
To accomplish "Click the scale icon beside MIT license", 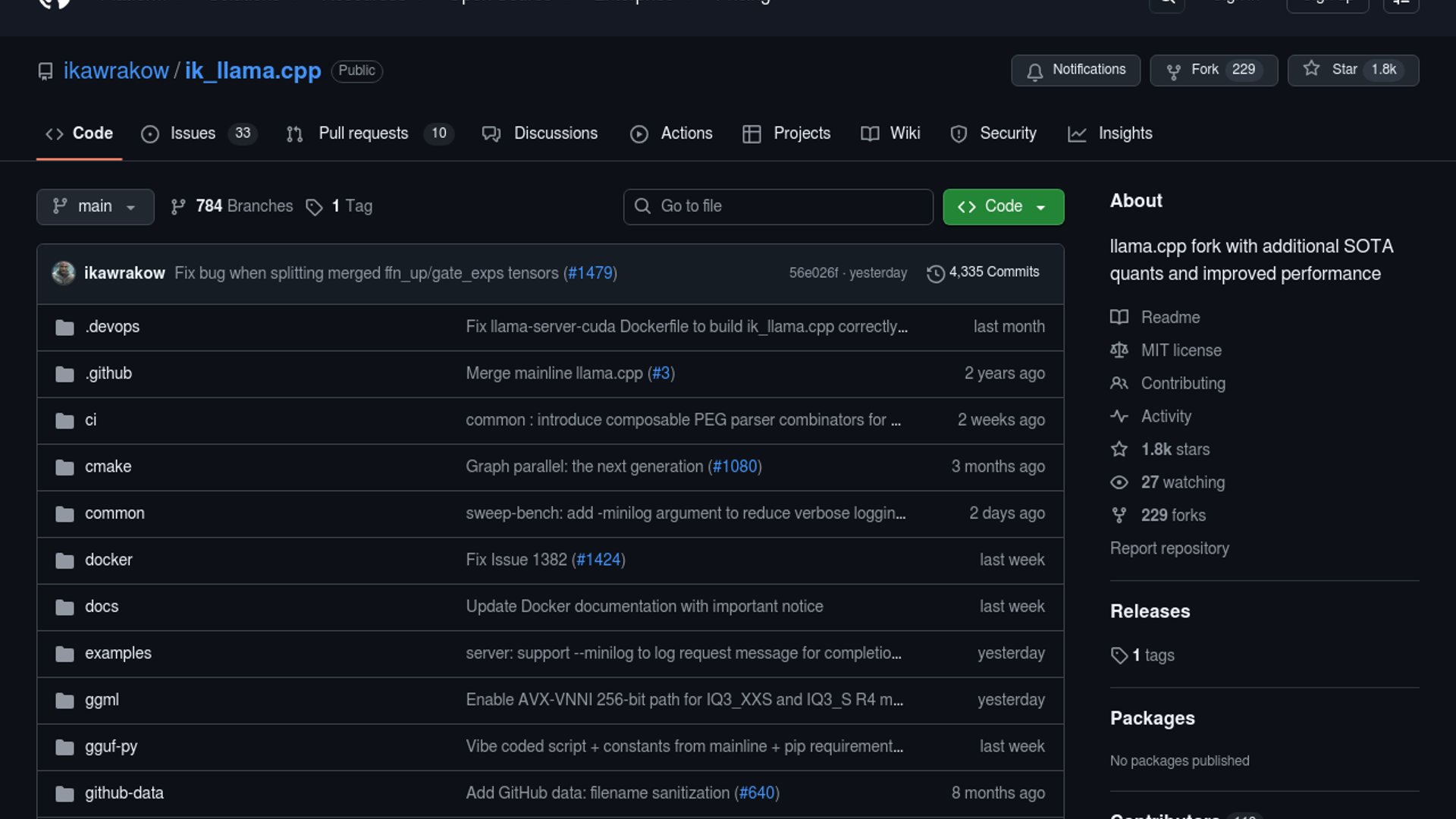I will point(1119,350).
